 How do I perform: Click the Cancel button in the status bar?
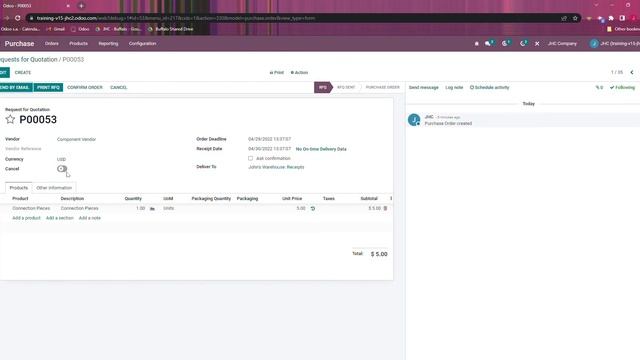click(x=118, y=87)
